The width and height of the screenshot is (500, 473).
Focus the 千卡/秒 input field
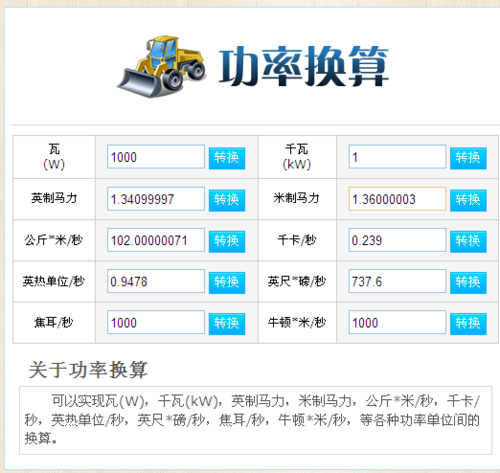pyautogui.click(x=397, y=240)
